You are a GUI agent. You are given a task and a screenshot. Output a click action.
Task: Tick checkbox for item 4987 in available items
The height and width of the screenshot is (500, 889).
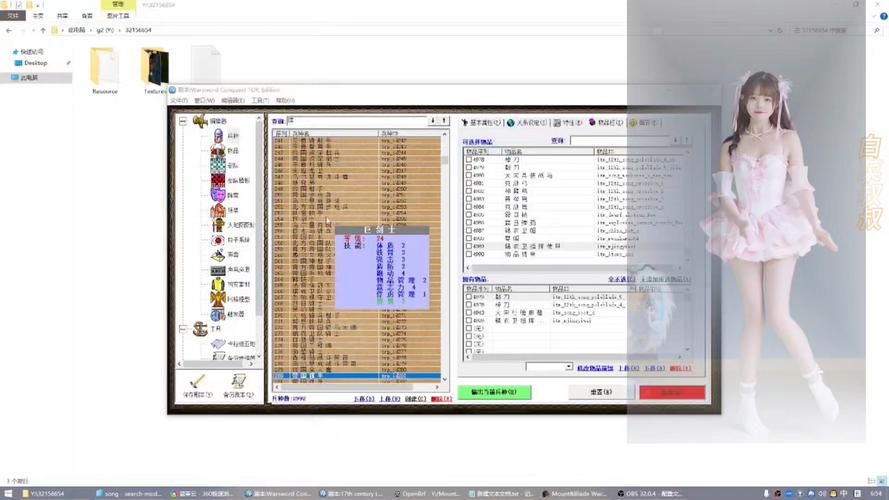[468, 231]
